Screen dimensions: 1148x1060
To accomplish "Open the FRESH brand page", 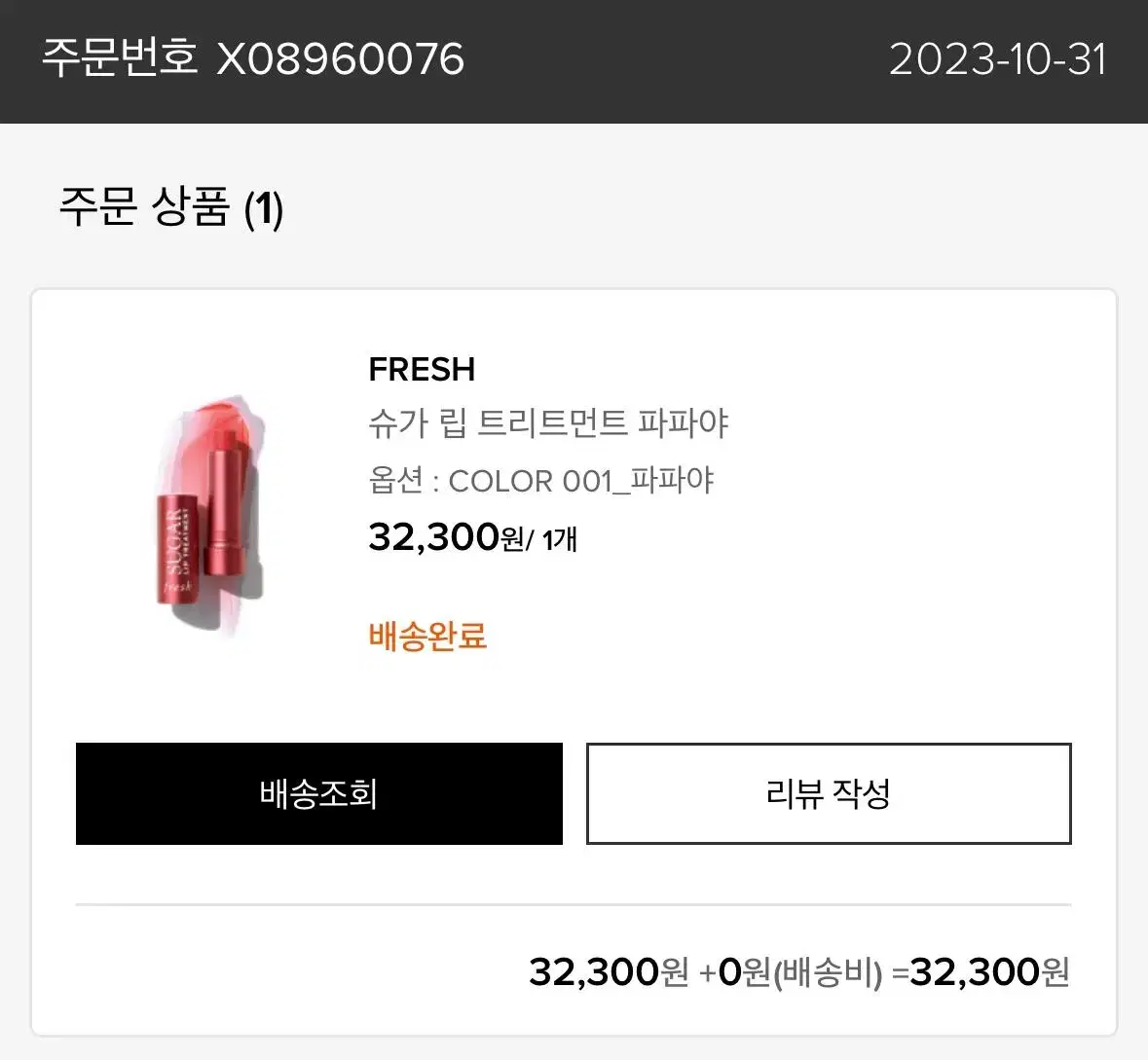I will click(x=422, y=369).
